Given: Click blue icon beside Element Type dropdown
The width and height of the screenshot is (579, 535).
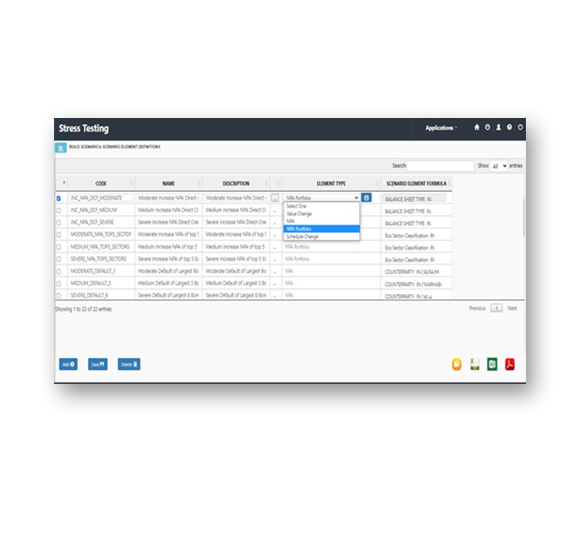Looking at the screenshot, I should click(x=366, y=198).
